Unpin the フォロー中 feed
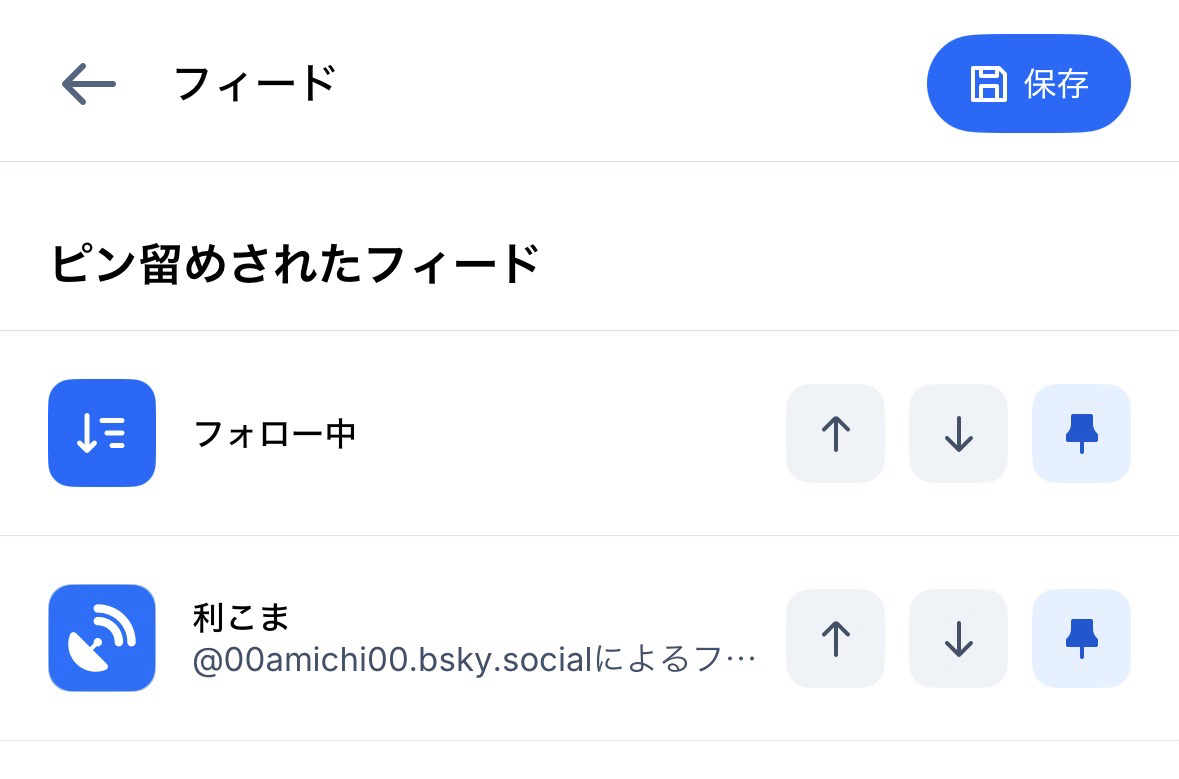This screenshot has width=1179, height=779. 1081,434
